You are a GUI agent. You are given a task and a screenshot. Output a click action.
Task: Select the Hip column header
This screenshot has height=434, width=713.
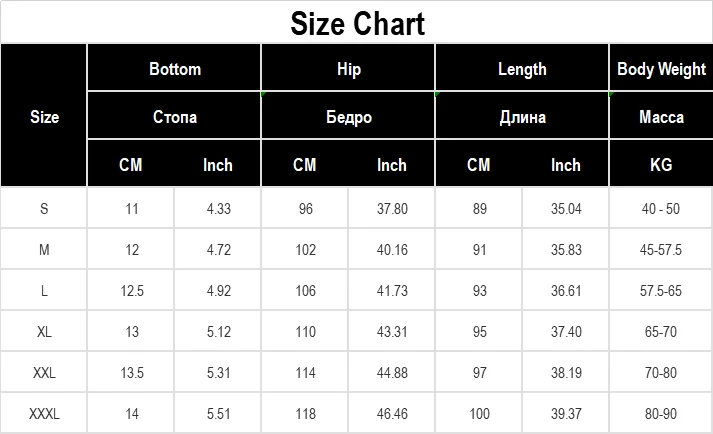[x=349, y=69]
